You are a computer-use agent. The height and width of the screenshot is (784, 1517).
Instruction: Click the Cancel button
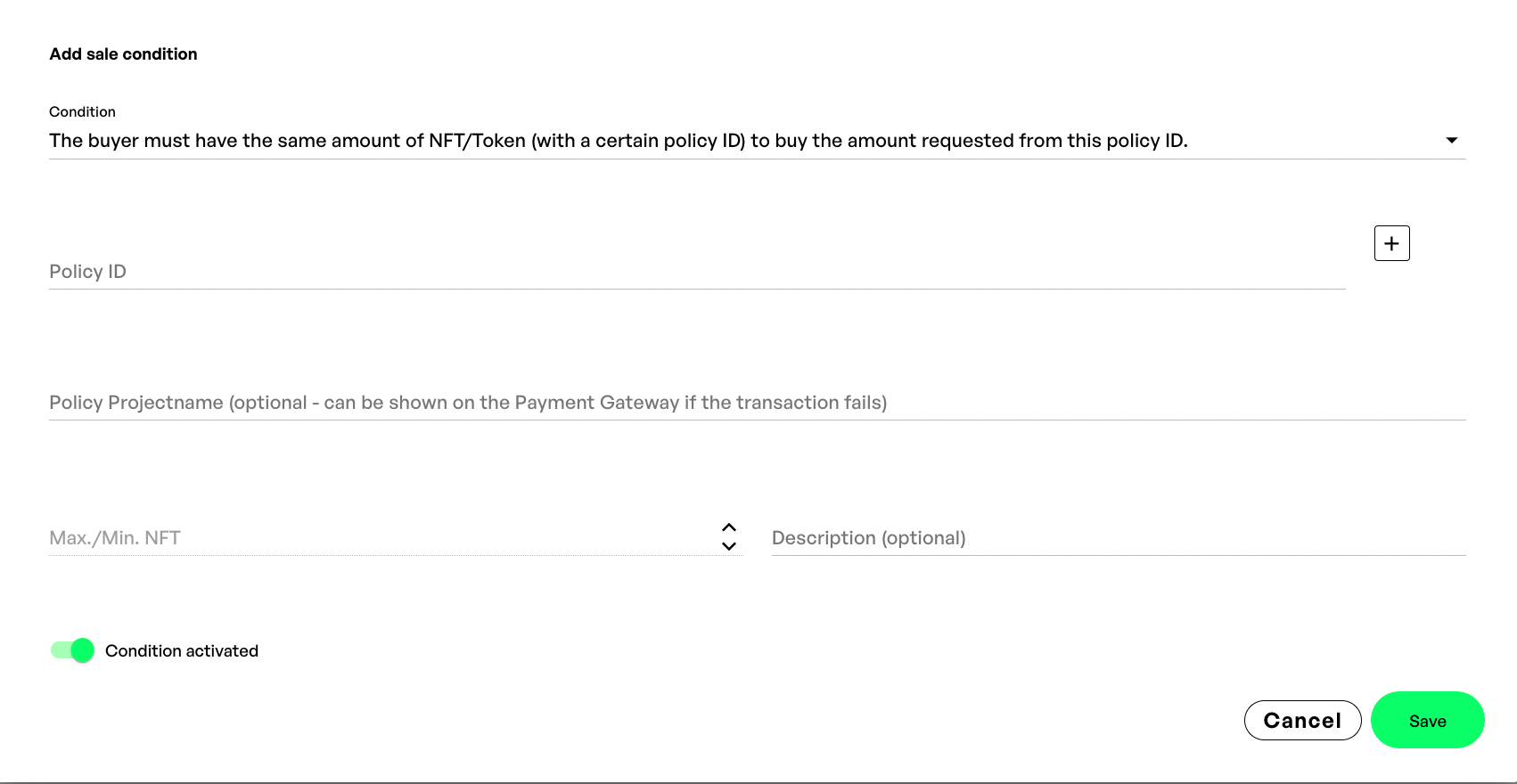tap(1302, 721)
